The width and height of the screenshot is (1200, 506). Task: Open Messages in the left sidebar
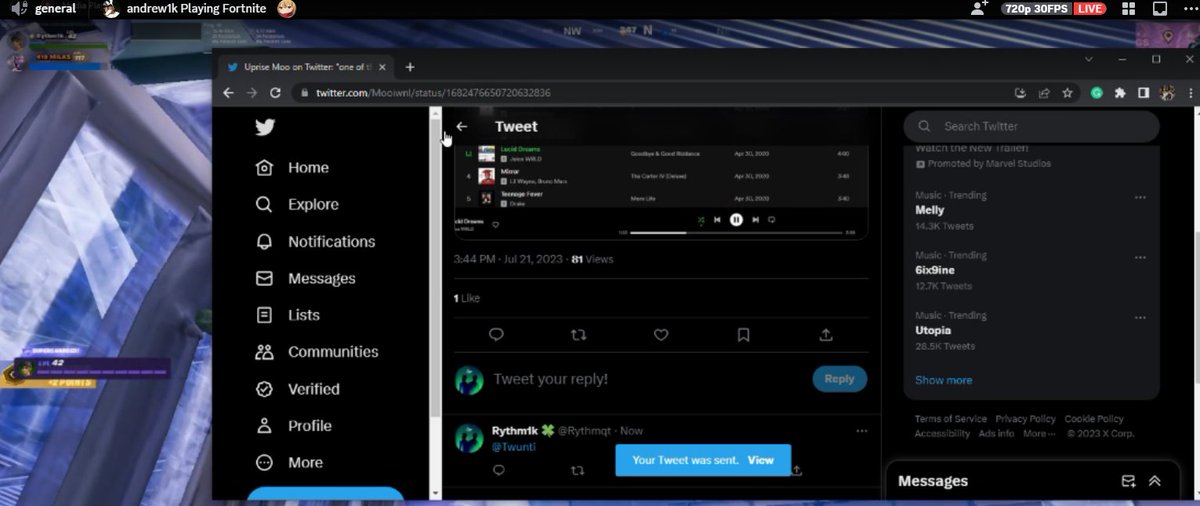pyautogui.click(x=305, y=278)
